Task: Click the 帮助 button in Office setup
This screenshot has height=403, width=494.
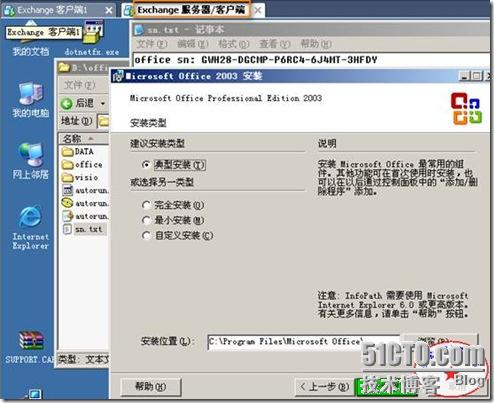Action: click(x=151, y=387)
